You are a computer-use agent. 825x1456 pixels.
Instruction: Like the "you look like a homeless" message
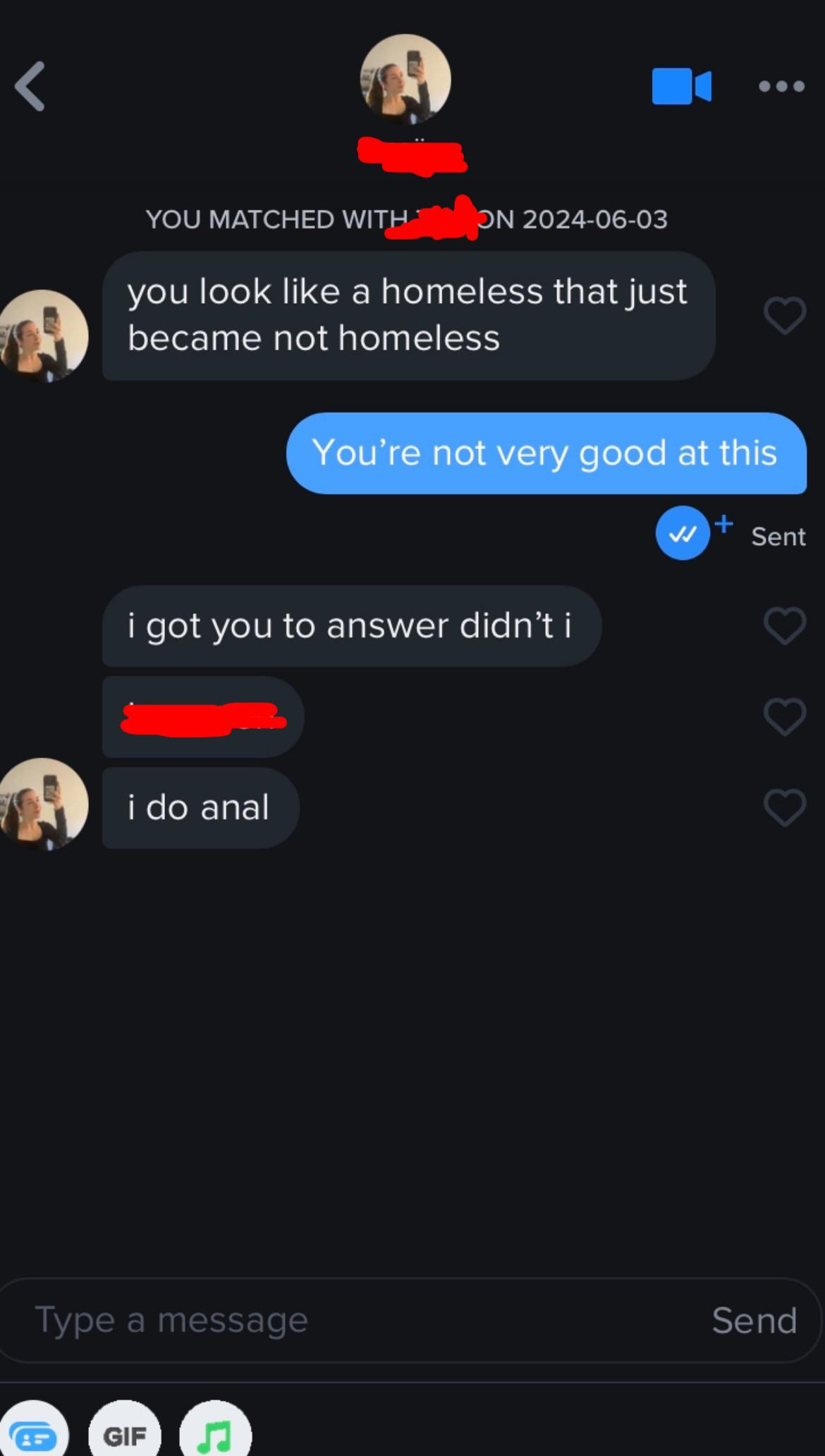click(x=784, y=315)
